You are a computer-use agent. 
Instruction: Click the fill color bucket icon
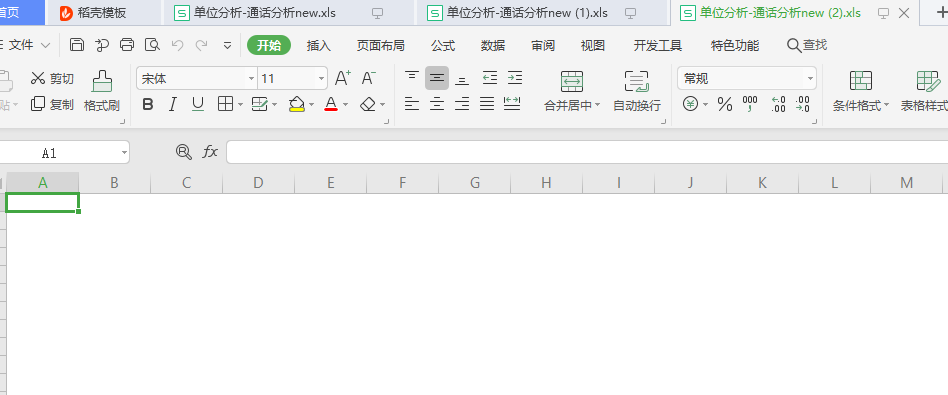(296, 105)
